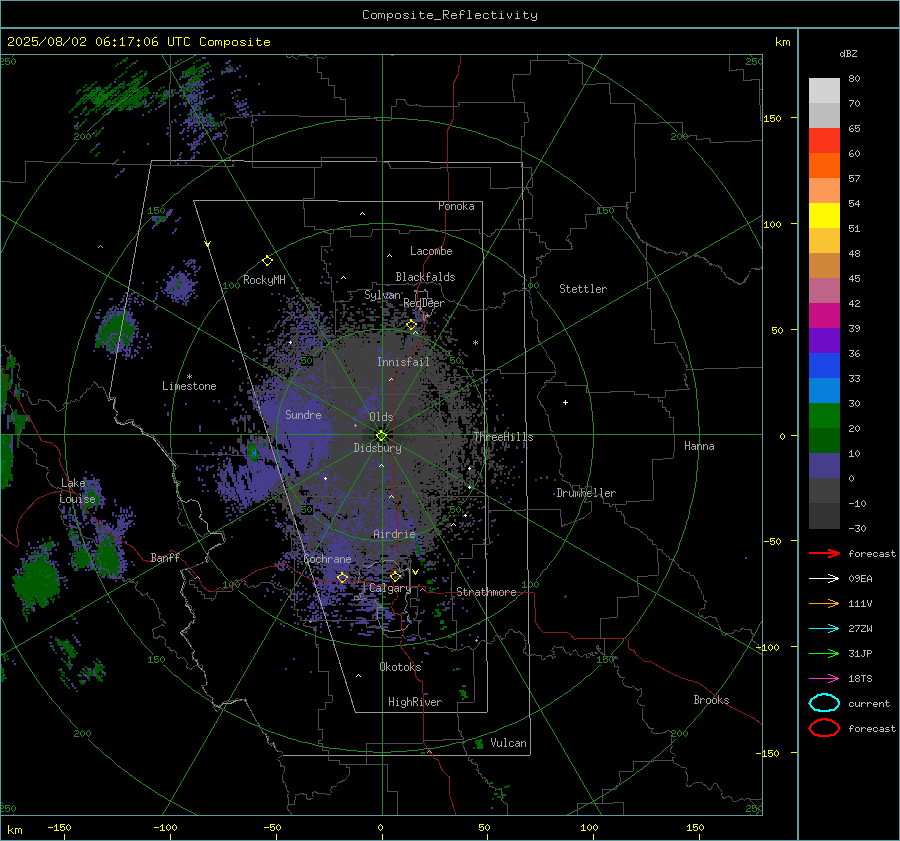Click the cyan 27ZW arrow legend icon
Screen dimensions: 900x841
[x=824, y=629]
